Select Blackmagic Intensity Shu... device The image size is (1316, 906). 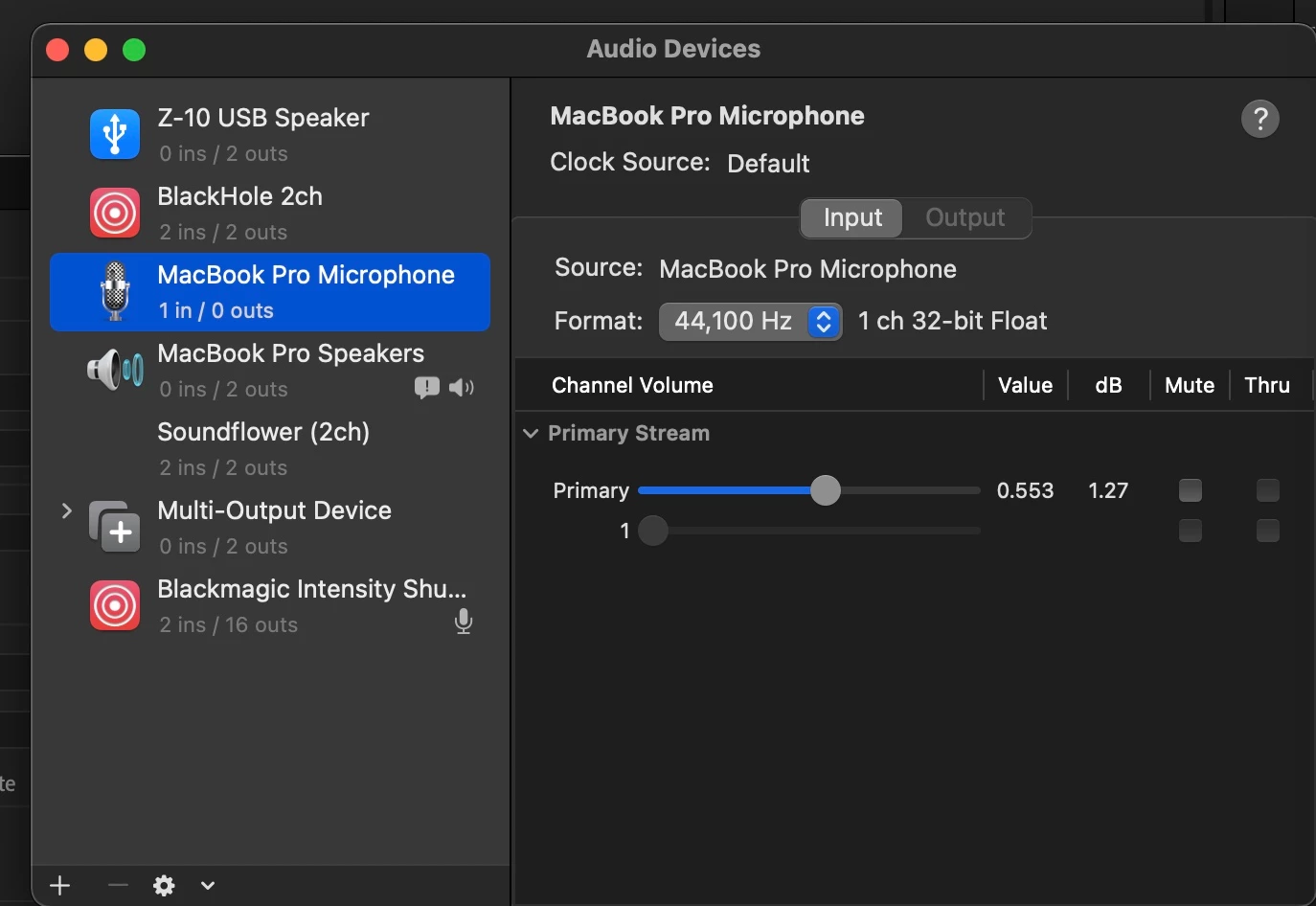(x=270, y=606)
